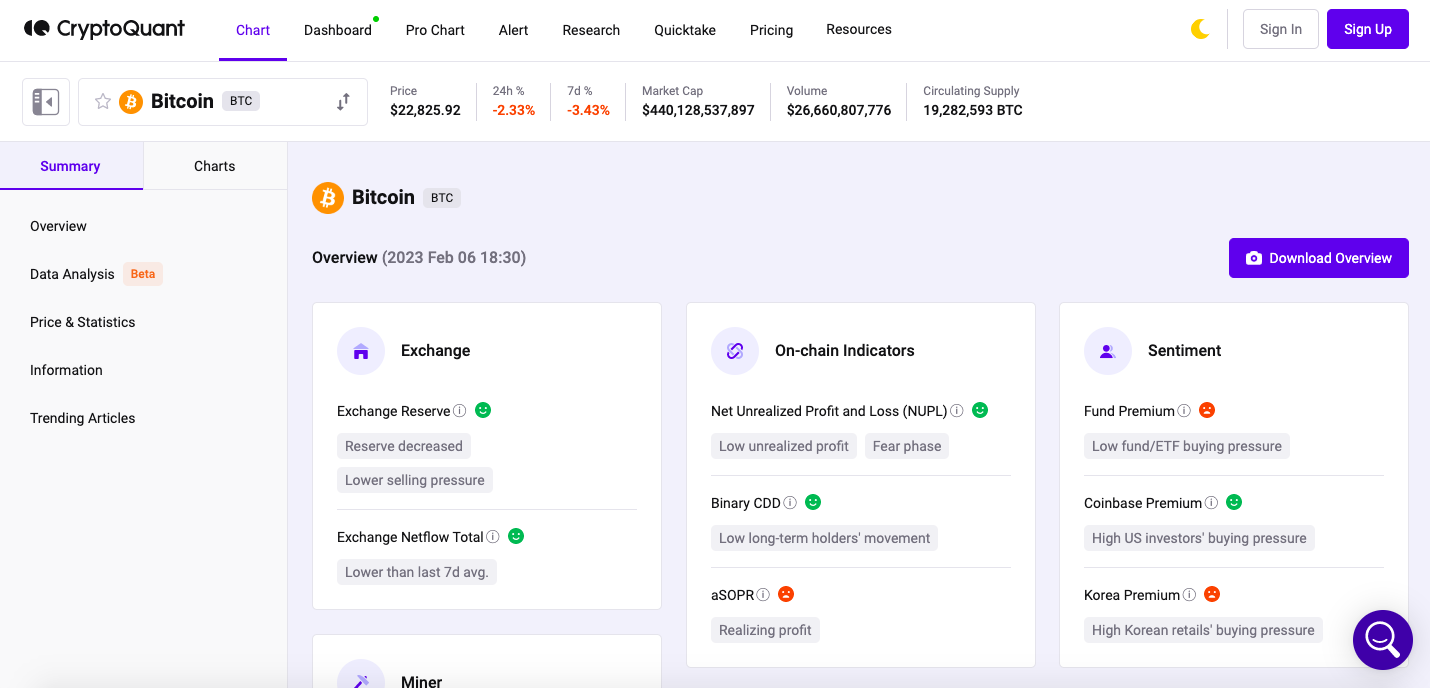Open Trending Articles in sidebar
1430x688 pixels.
[x=82, y=417]
